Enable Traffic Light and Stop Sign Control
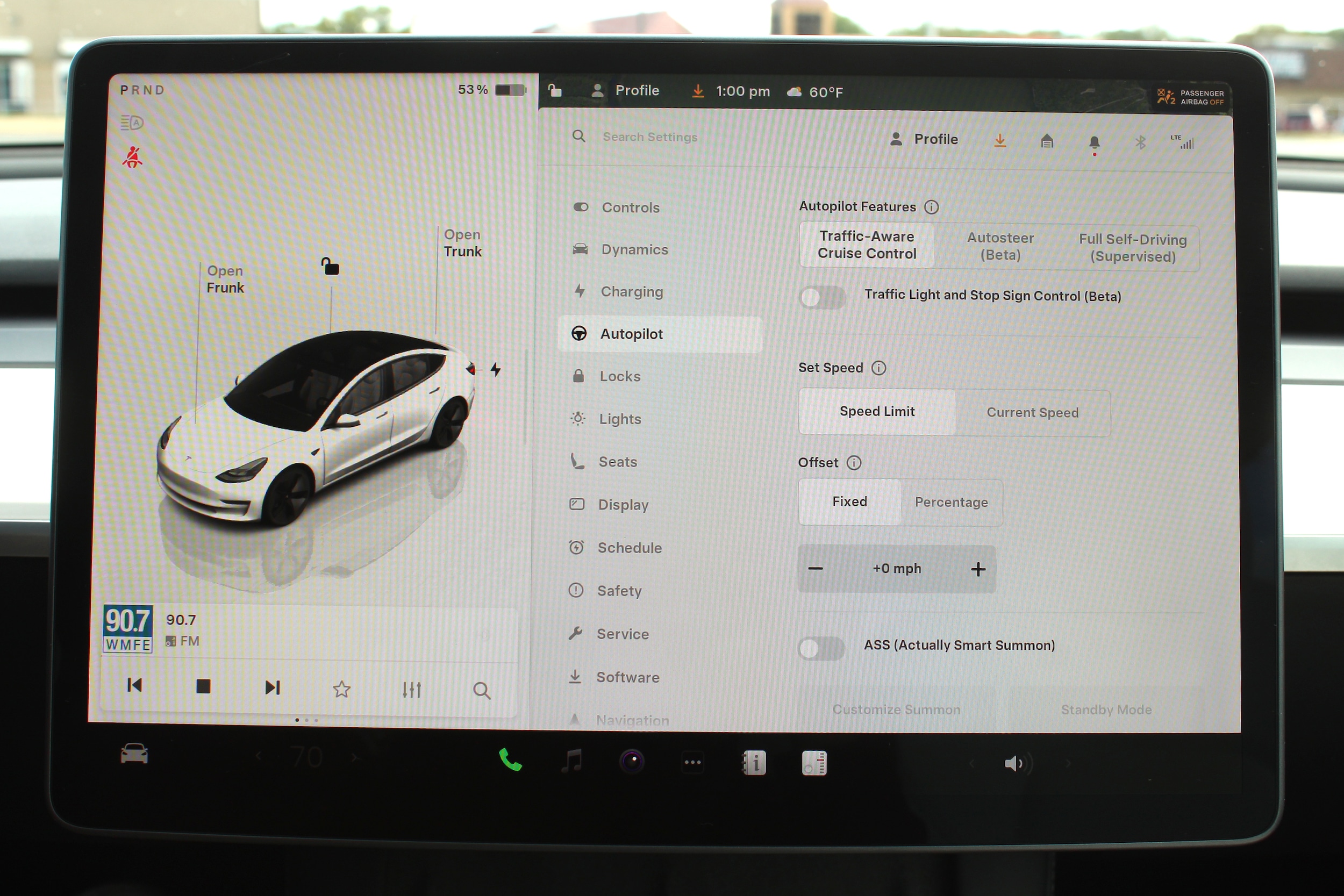1344x896 pixels. click(823, 297)
